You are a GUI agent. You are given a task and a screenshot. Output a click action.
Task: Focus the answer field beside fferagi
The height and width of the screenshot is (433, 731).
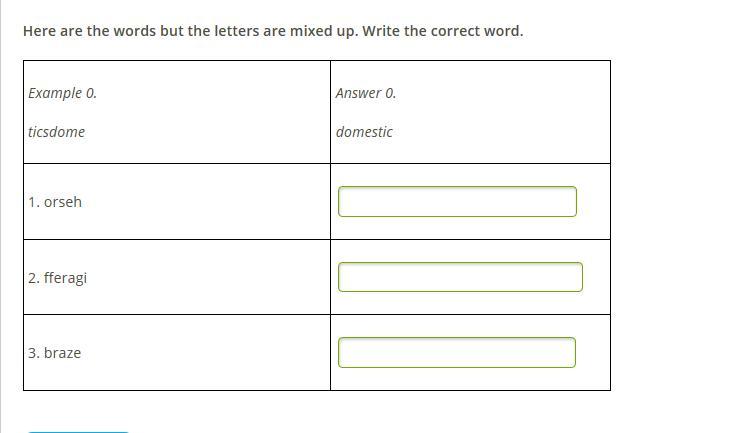460,277
